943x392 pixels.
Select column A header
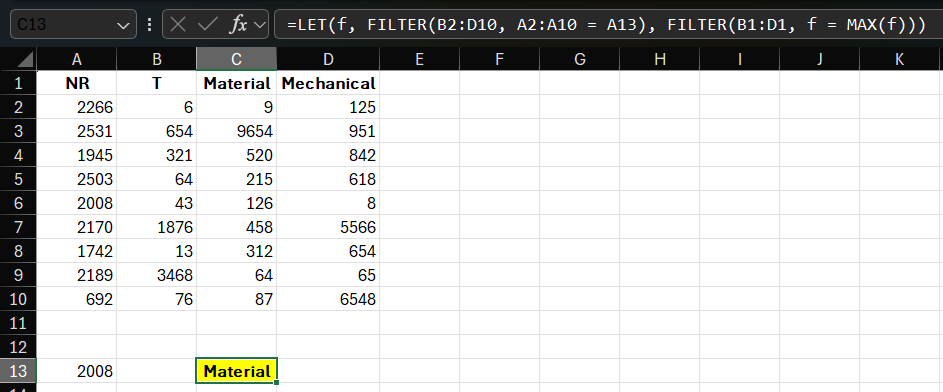click(x=76, y=59)
